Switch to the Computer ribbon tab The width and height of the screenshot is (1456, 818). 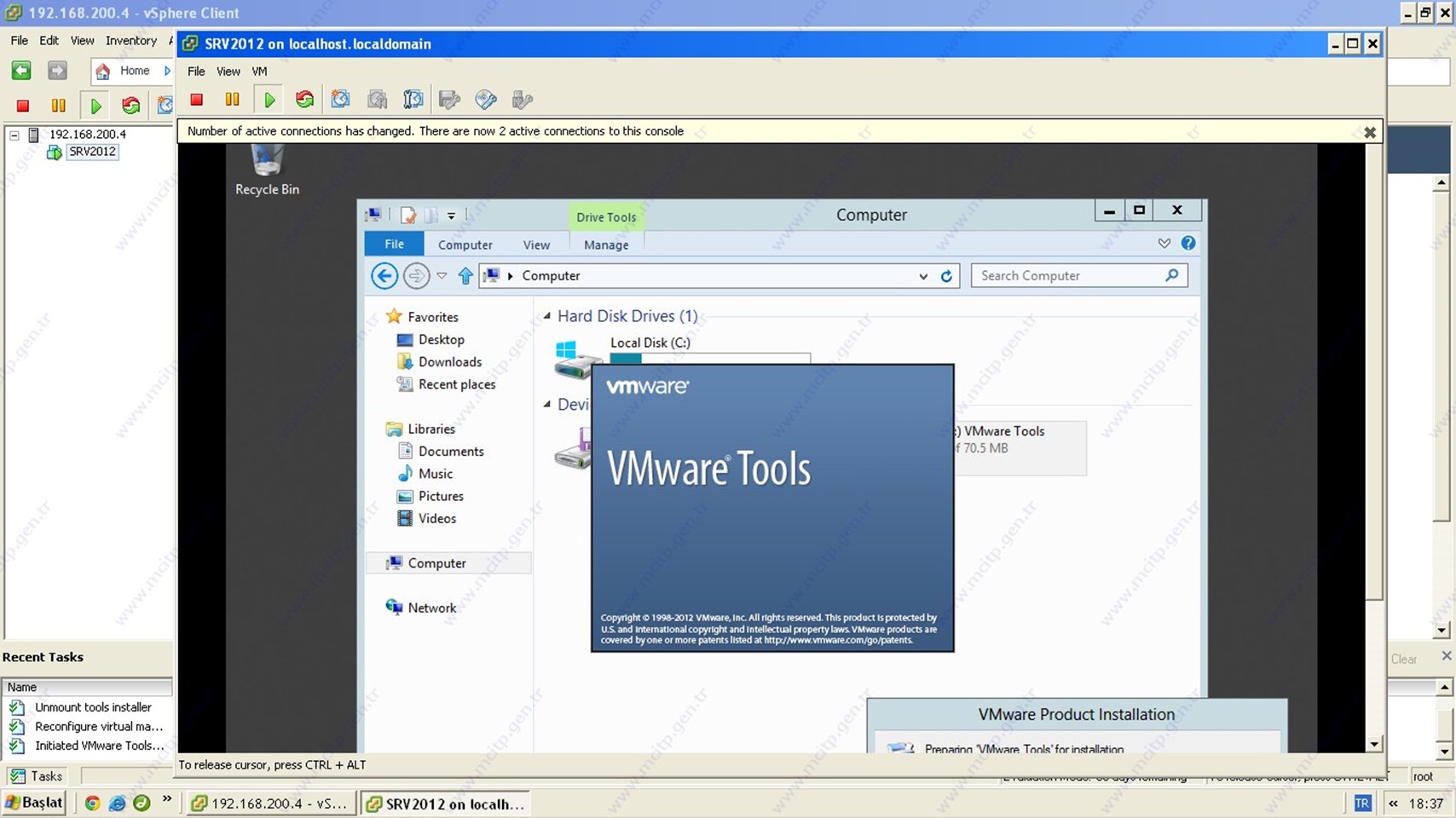[x=465, y=245]
